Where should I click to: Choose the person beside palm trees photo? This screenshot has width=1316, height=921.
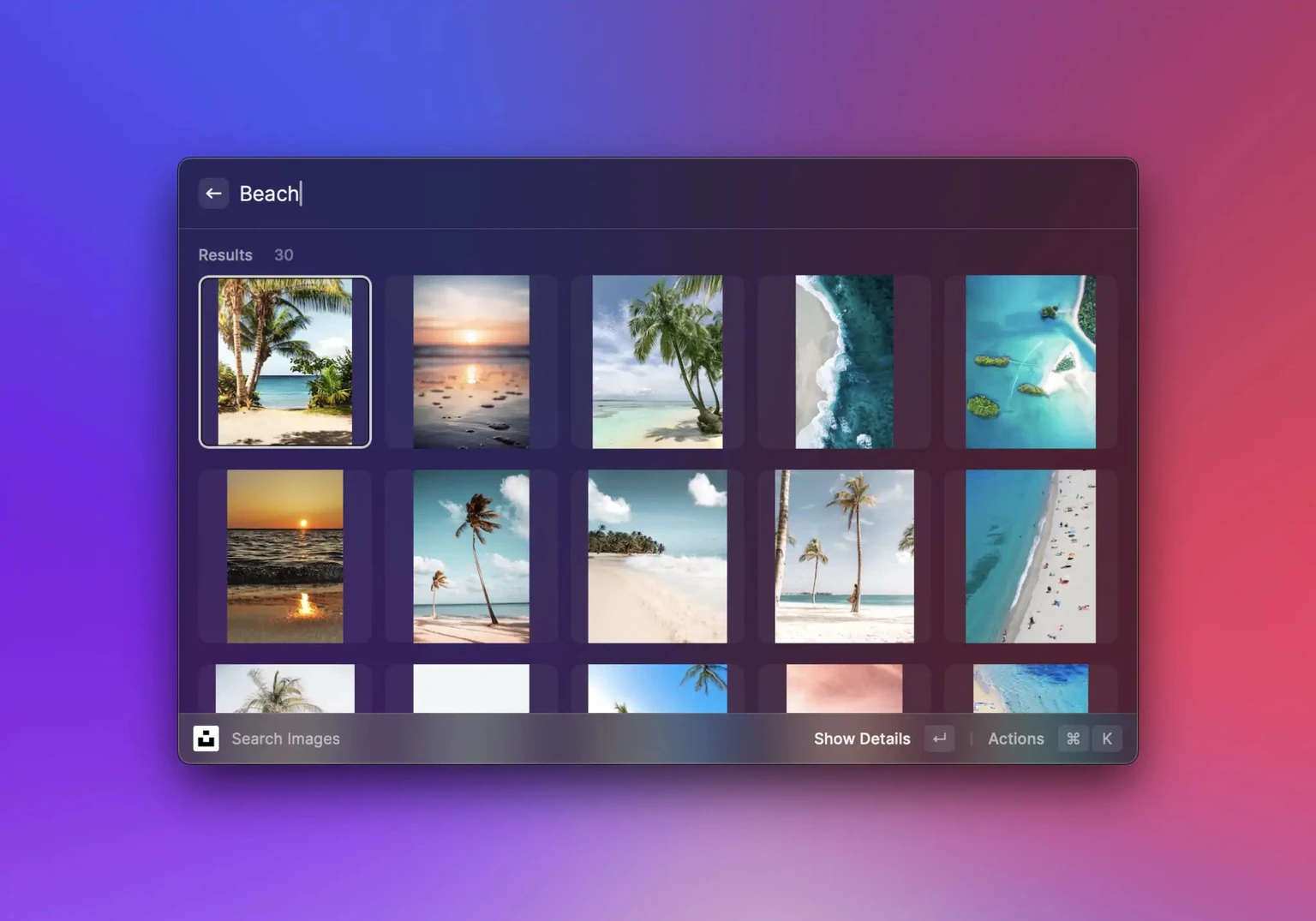coord(844,556)
